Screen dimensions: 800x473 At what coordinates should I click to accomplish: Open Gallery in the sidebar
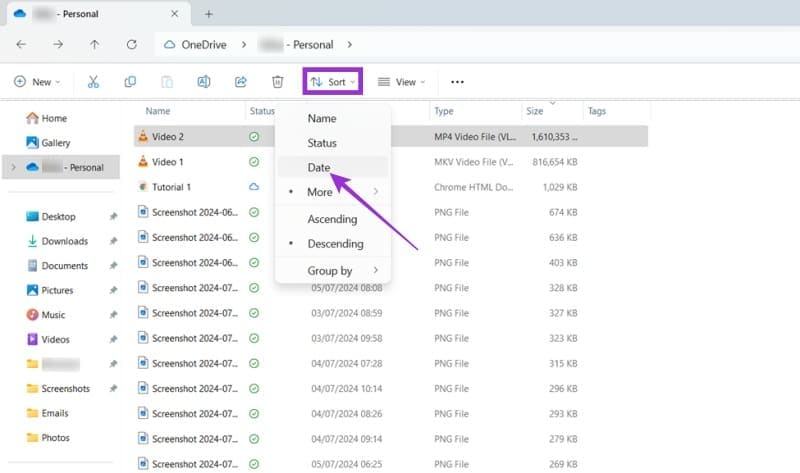tap(48, 143)
